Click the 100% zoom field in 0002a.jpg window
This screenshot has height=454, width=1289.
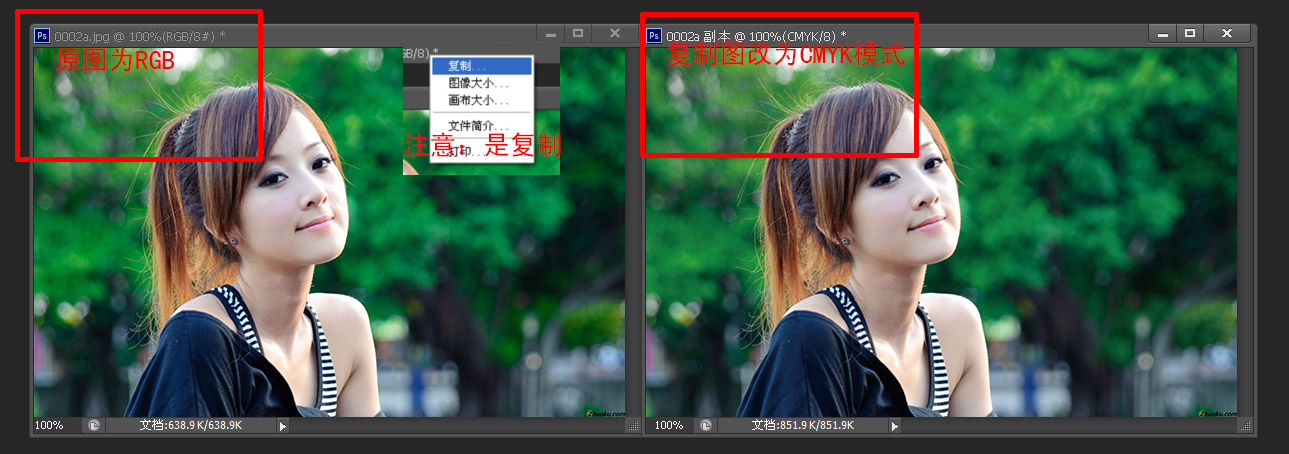click(58, 425)
